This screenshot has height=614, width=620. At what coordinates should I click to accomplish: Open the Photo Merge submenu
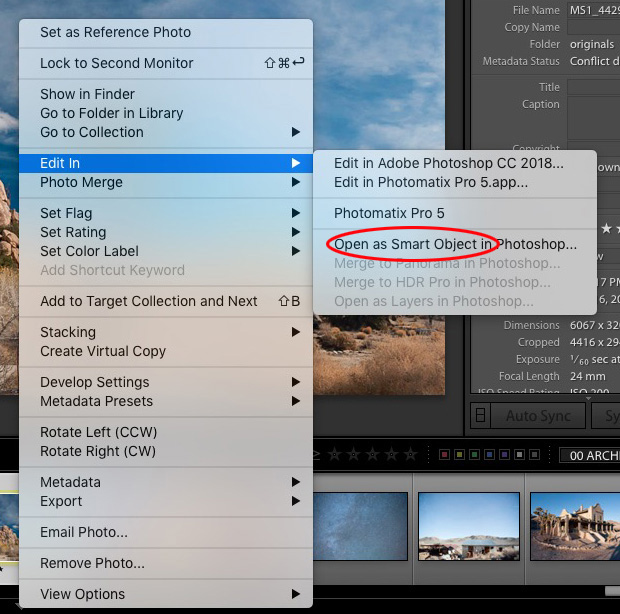[166, 182]
